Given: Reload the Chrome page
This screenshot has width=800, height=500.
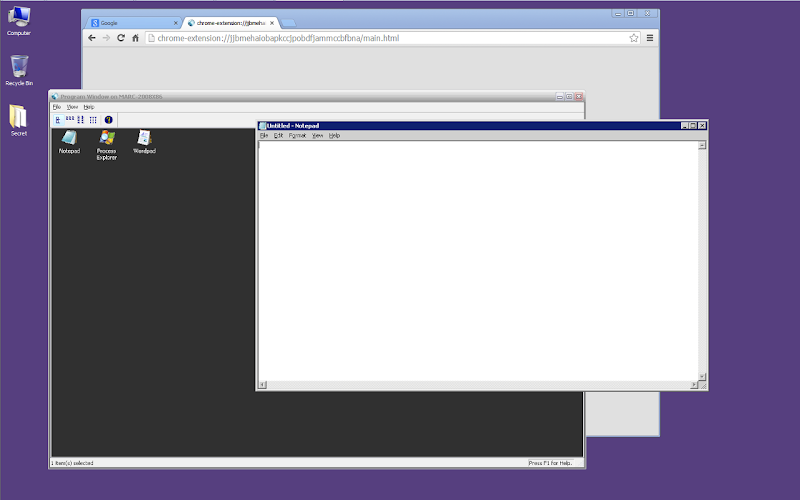Looking at the screenshot, I should [x=121, y=38].
